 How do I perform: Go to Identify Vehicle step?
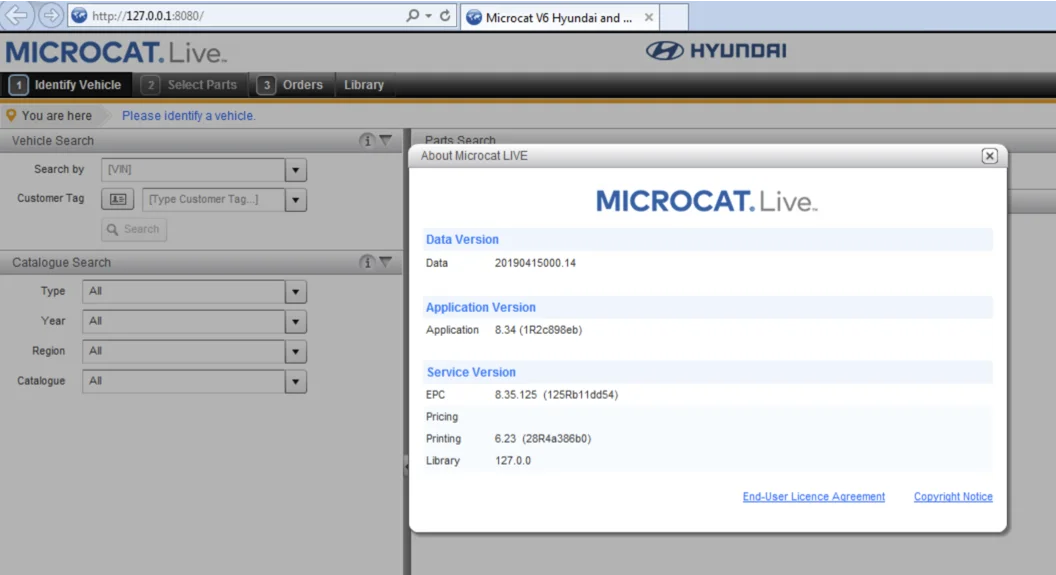click(x=65, y=85)
